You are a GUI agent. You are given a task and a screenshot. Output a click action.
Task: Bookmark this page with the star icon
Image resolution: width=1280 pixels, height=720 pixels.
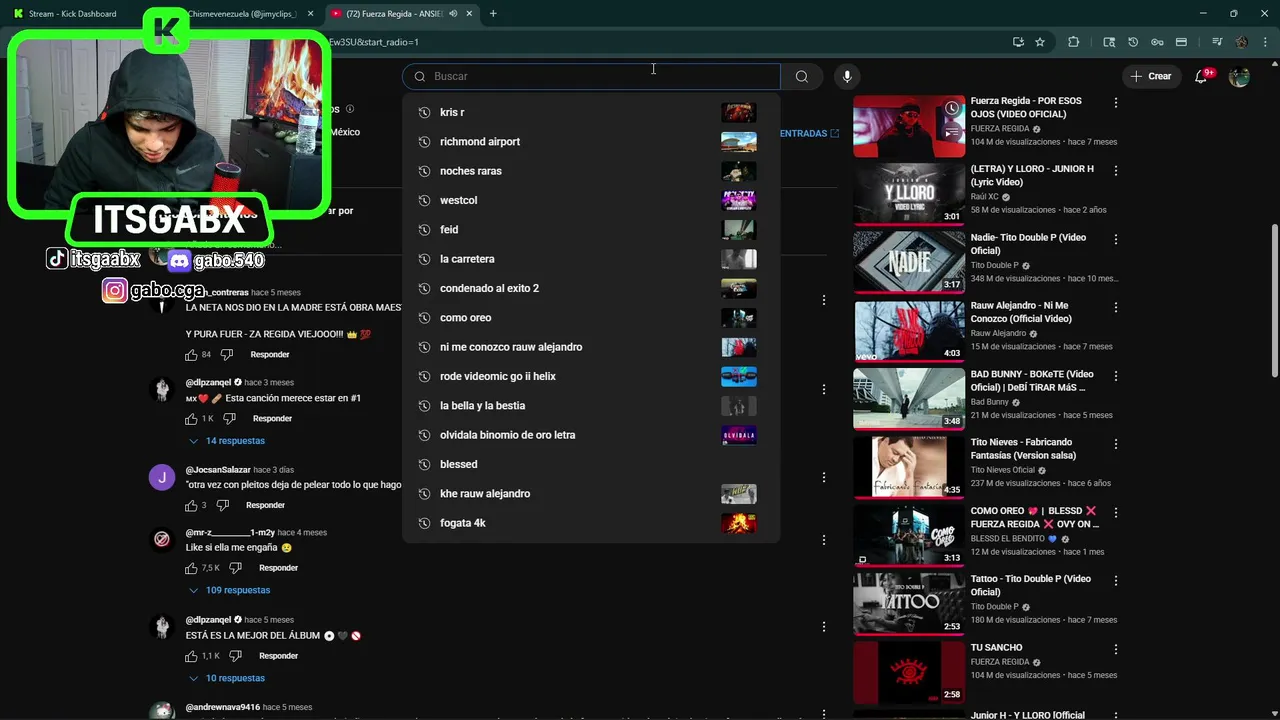[x=1040, y=42]
